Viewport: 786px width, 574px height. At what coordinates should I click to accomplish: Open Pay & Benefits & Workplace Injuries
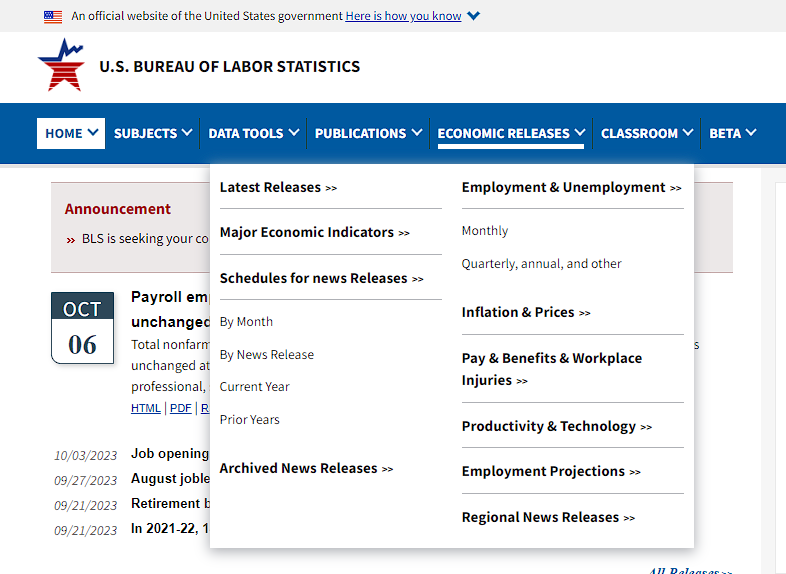coord(552,369)
